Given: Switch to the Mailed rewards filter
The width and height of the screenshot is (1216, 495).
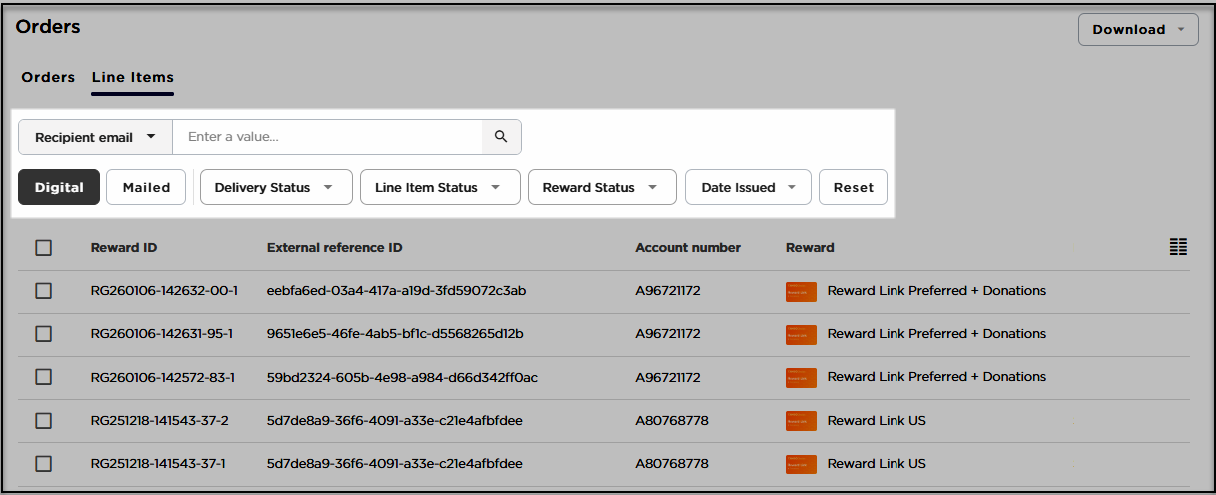Looking at the screenshot, I should [146, 187].
